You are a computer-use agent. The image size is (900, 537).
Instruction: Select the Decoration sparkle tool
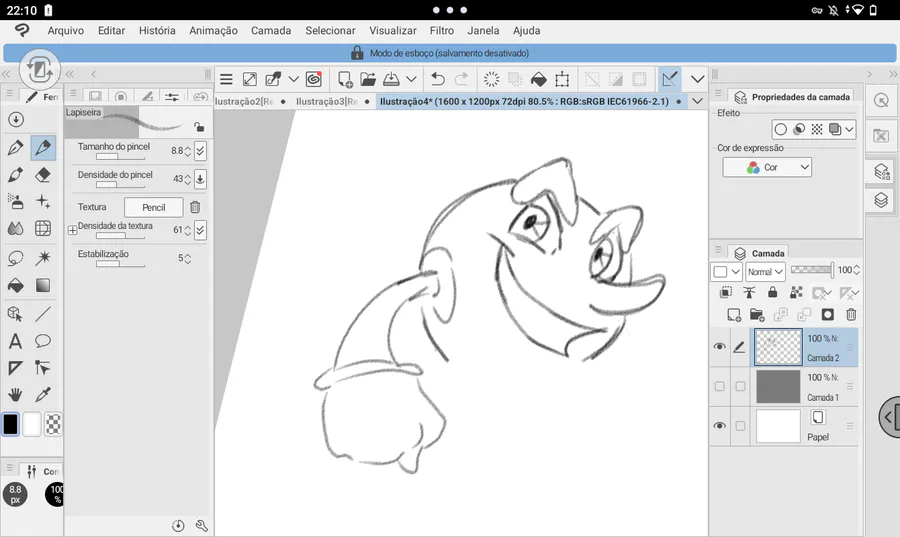coord(42,201)
